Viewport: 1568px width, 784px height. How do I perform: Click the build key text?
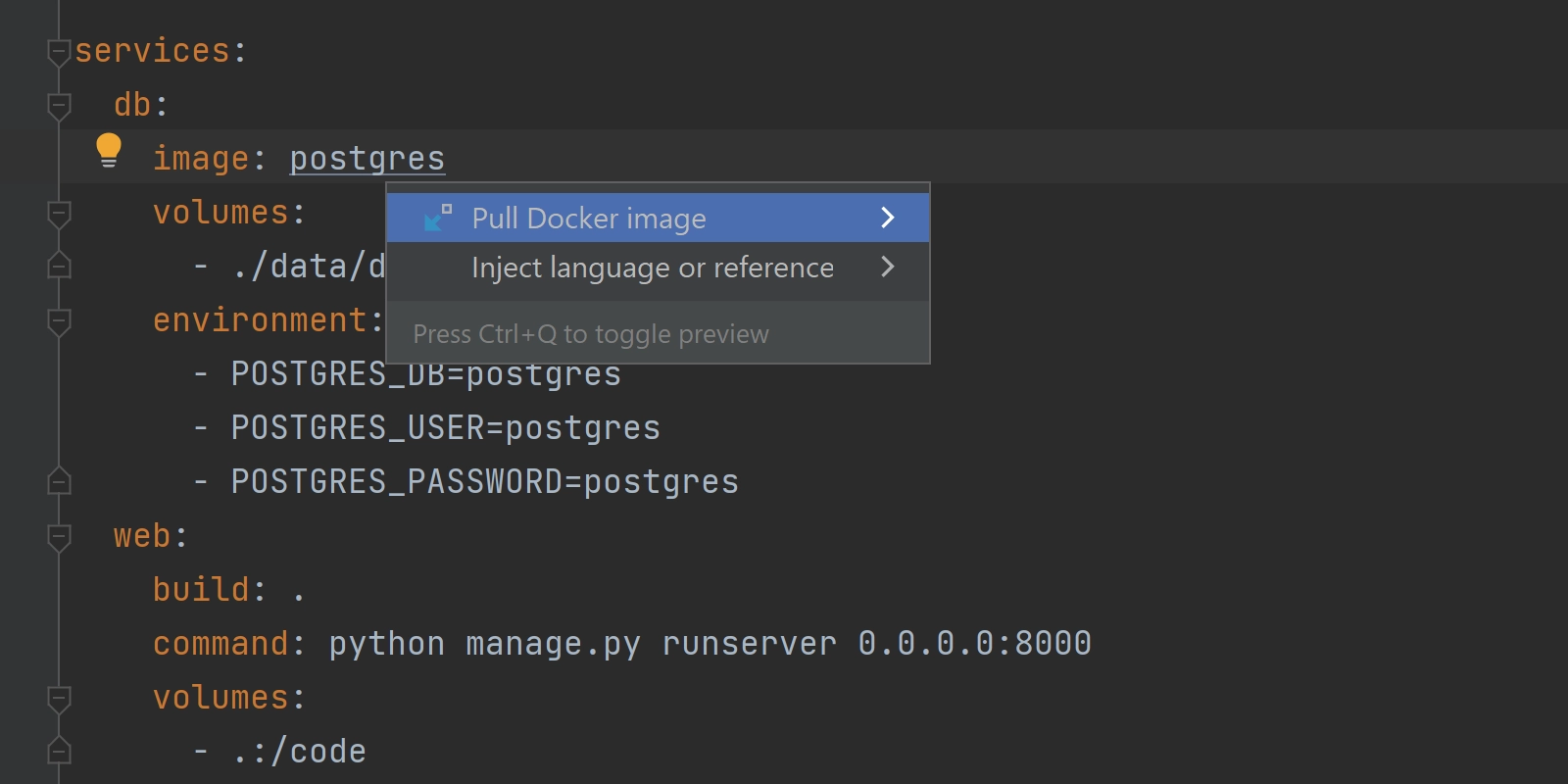coord(201,590)
